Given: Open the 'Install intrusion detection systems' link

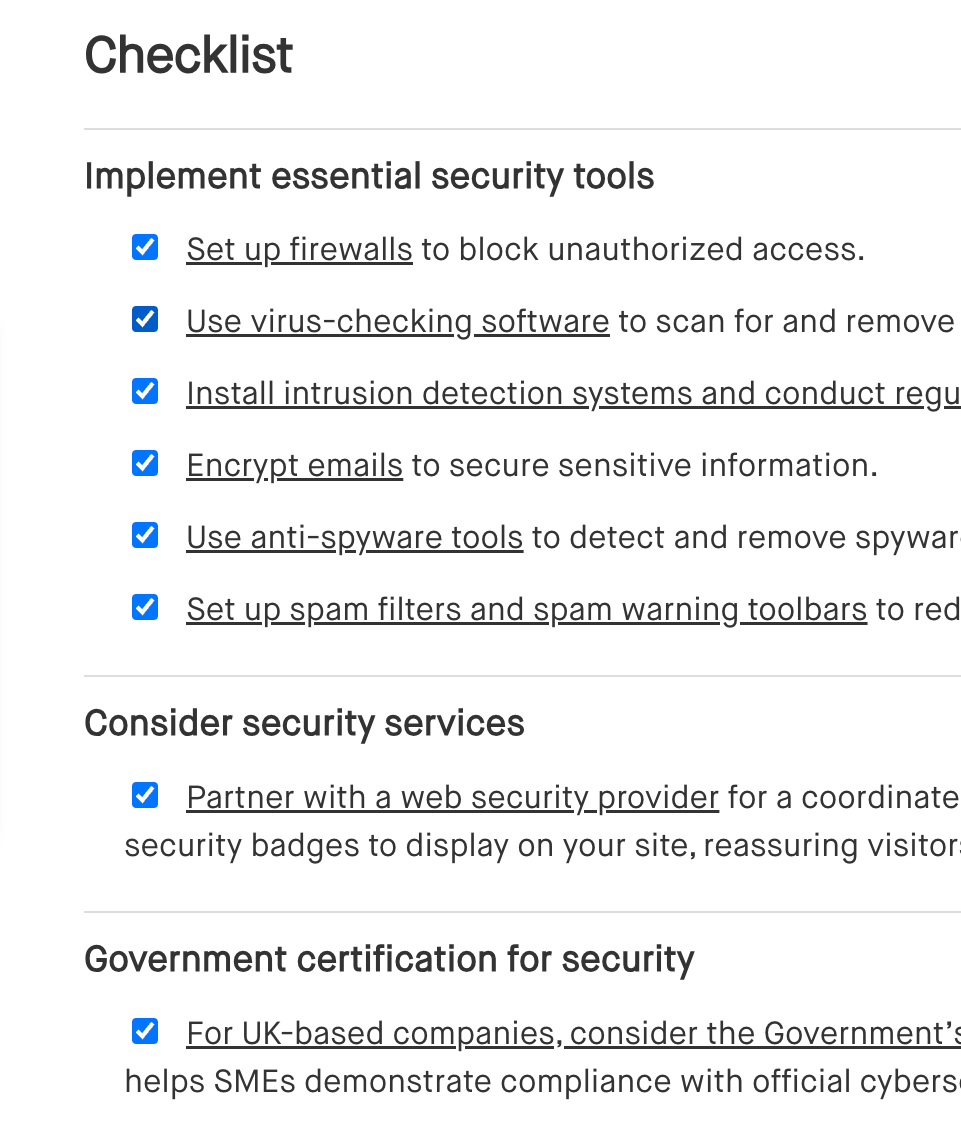Looking at the screenshot, I should point(572,393).
